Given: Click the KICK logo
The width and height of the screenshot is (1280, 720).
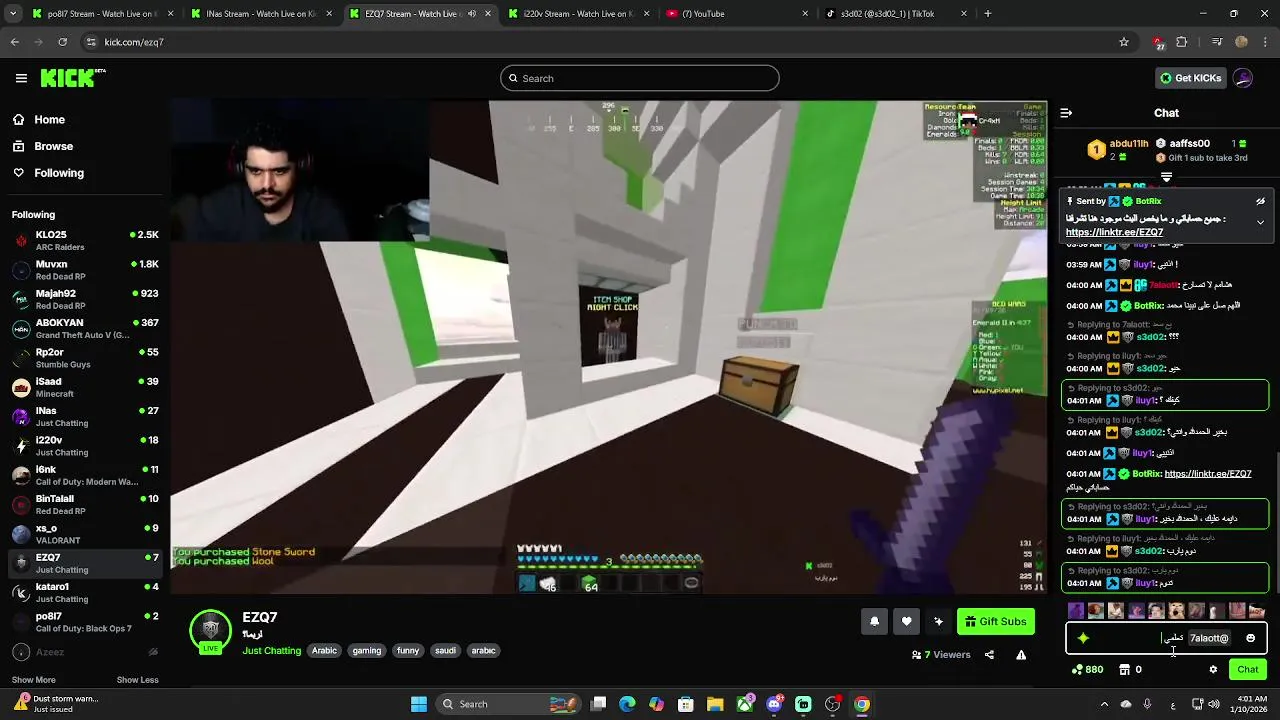Looking at the screenshot, I should [x=73, y=78].
